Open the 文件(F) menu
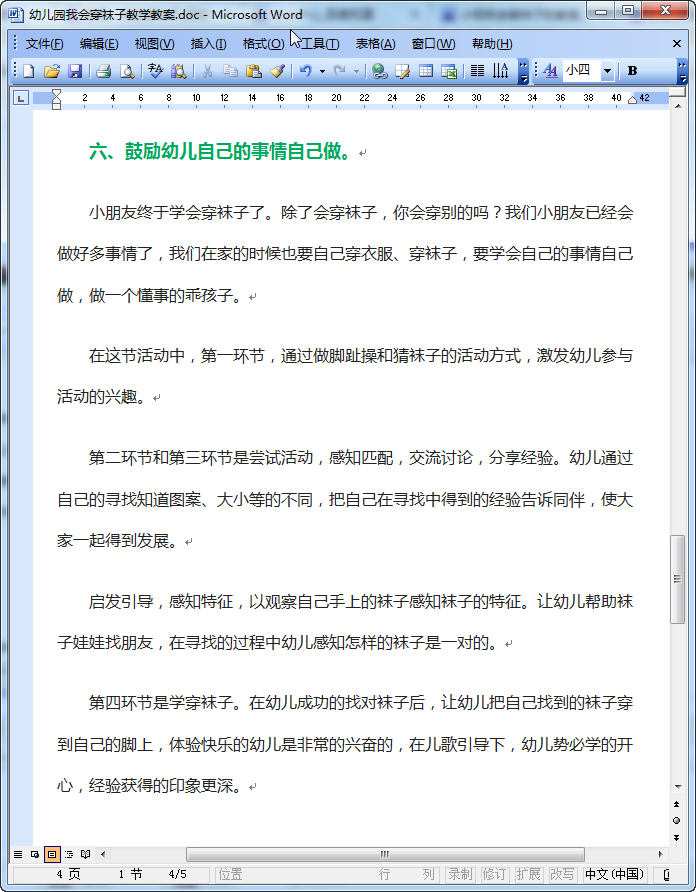 [44, 44]
